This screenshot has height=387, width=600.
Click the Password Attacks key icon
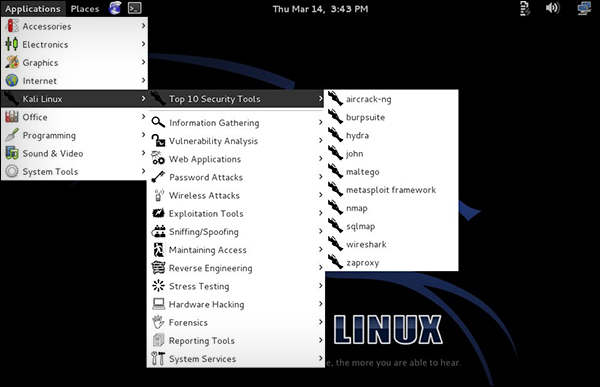point(158,177)
